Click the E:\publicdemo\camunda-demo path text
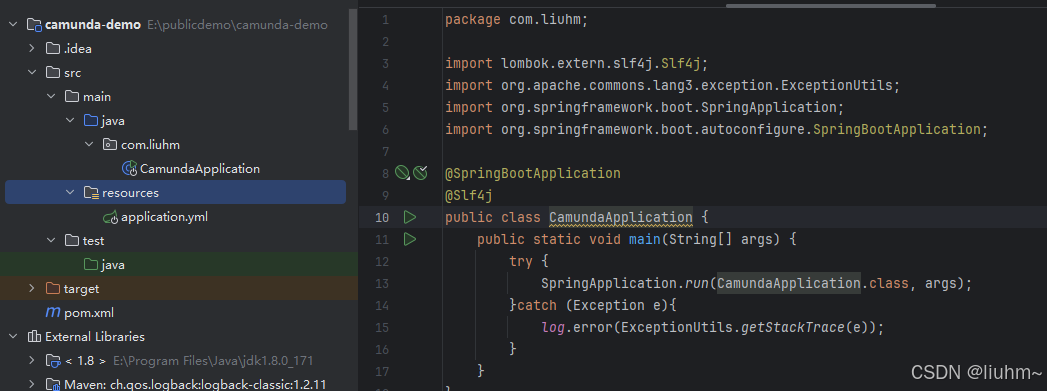The image size is (1047, 391). (x=237, y=25)
